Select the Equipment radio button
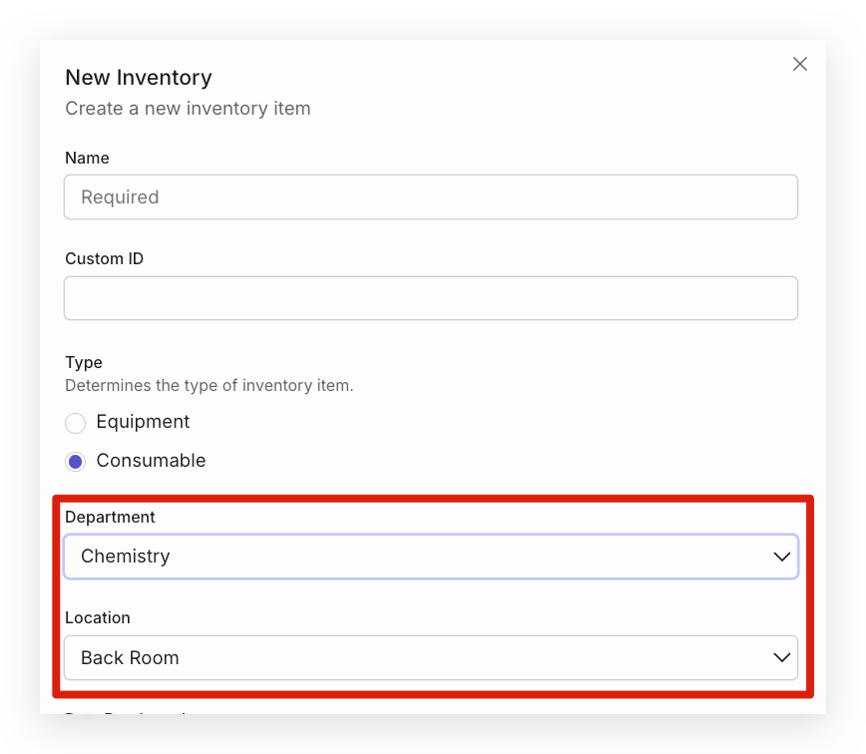866x754 pixels. (75, 423)
